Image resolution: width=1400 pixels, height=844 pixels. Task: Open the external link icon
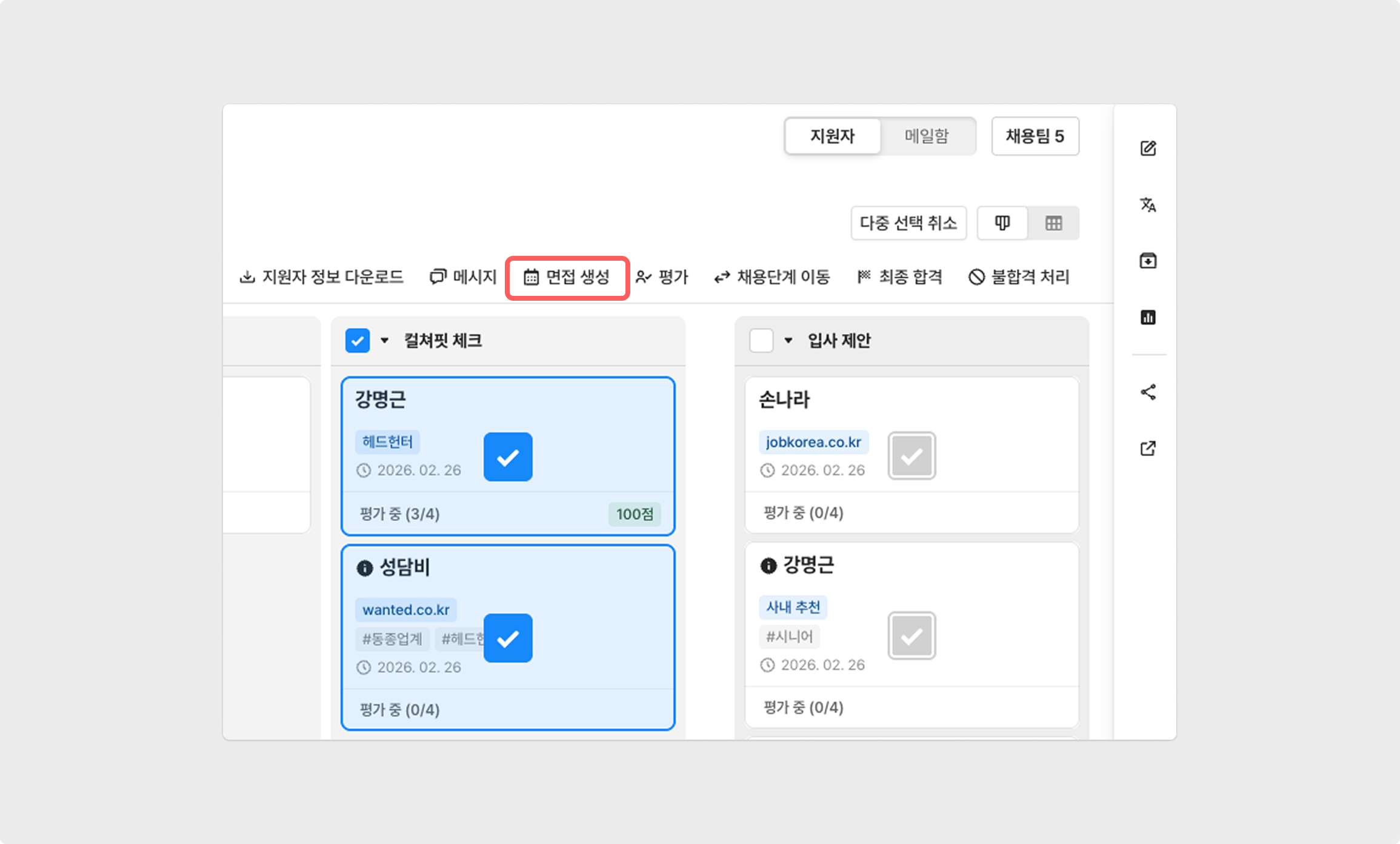[x=1148, y=449]
